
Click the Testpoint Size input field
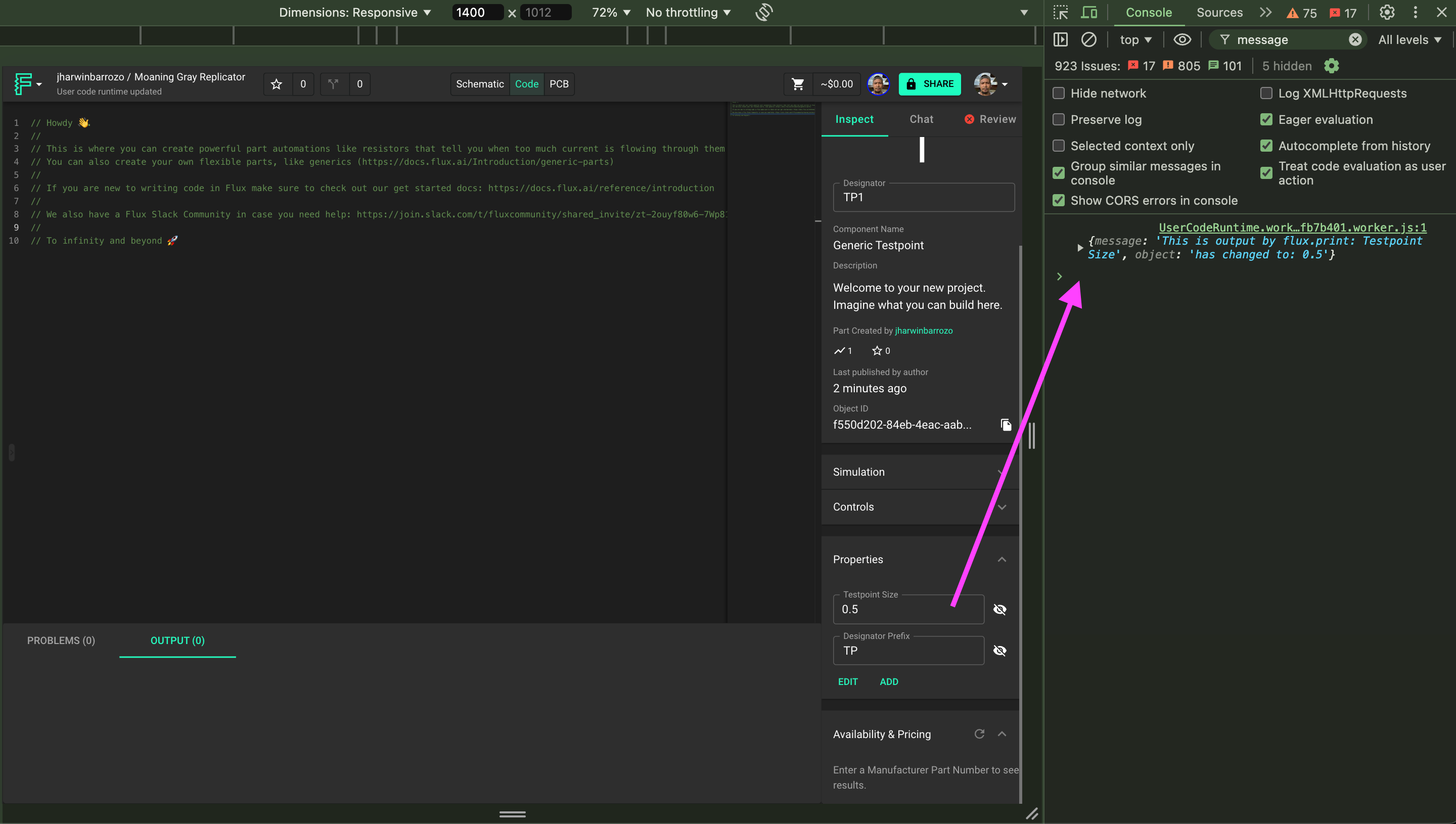point(908,609)
